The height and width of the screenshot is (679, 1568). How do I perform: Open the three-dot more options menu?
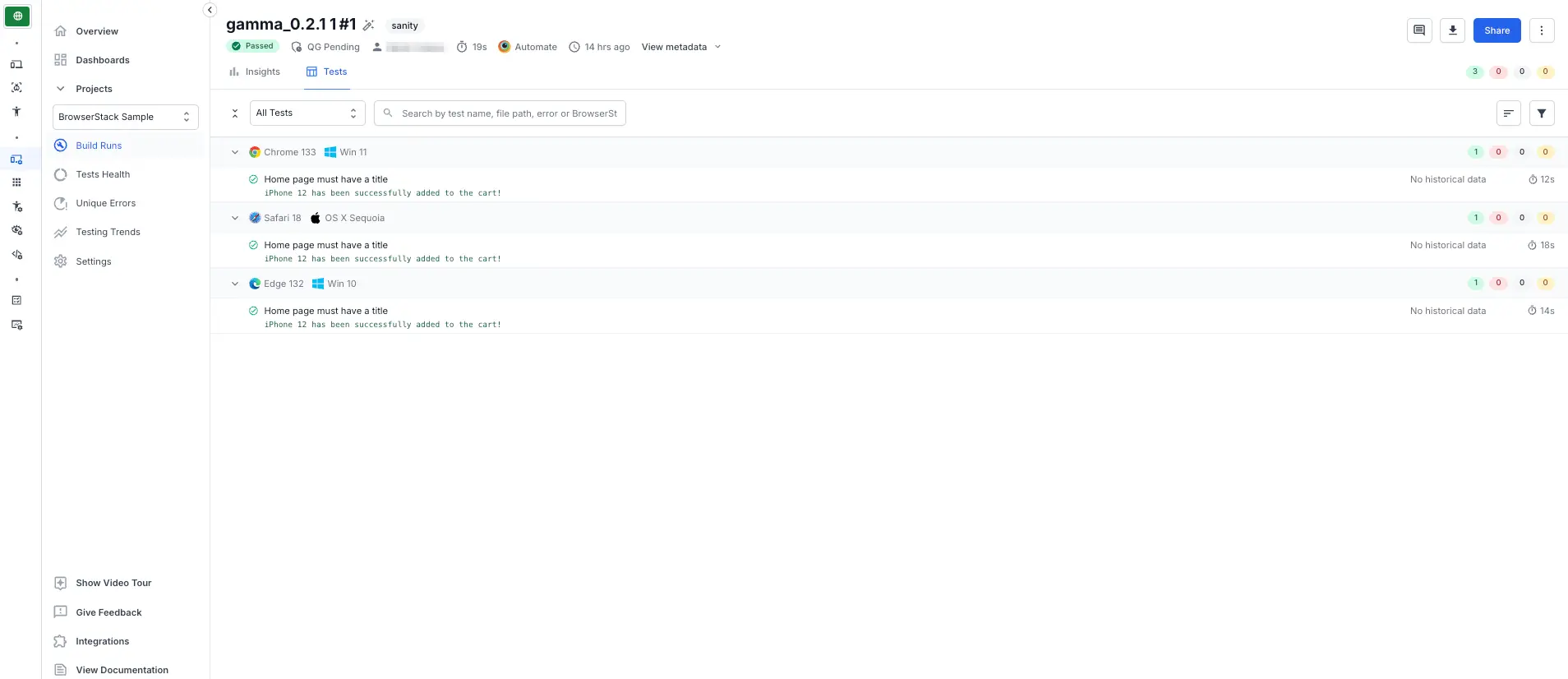coord(1541,30)
